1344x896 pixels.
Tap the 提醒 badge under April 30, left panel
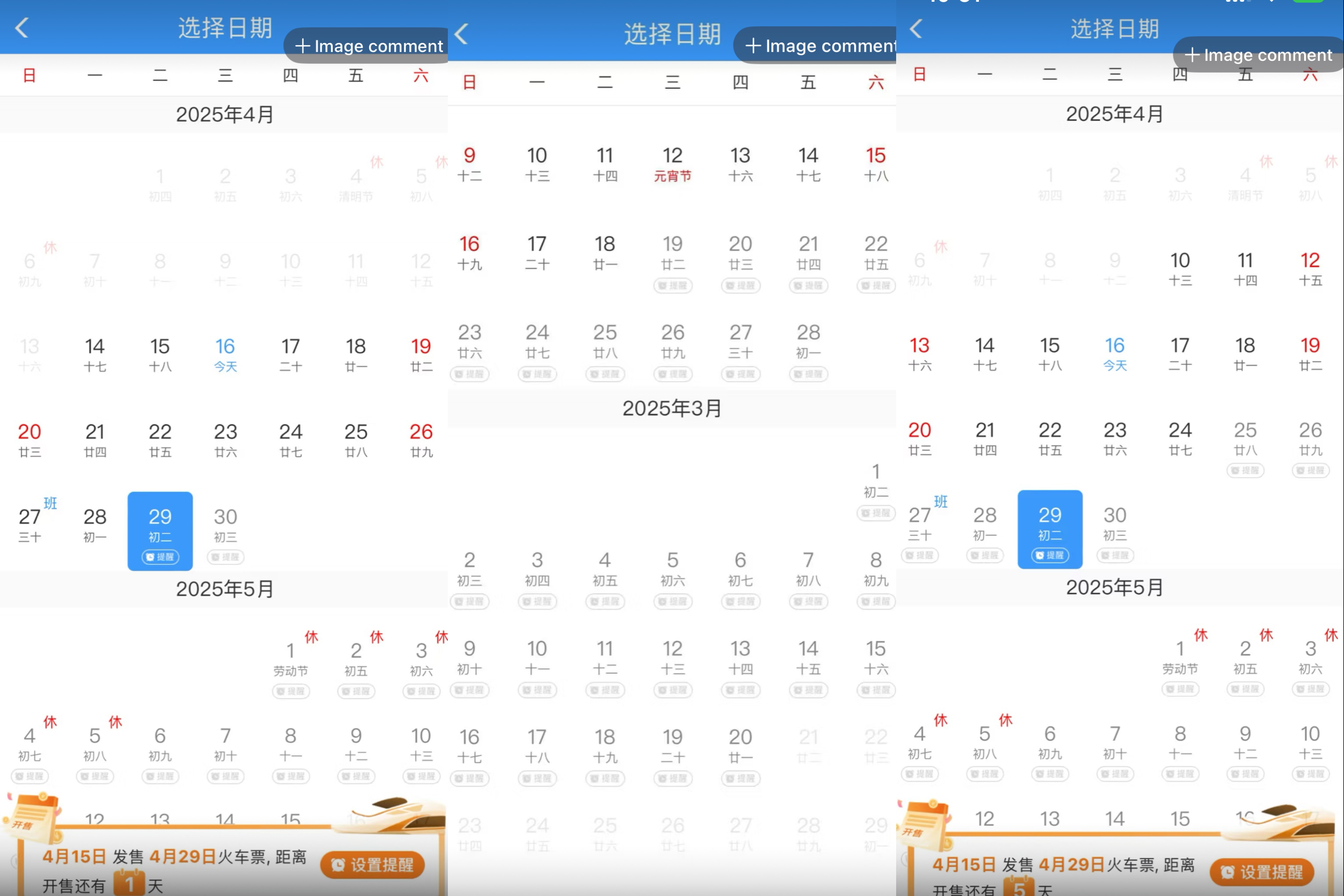coord(225,557)
